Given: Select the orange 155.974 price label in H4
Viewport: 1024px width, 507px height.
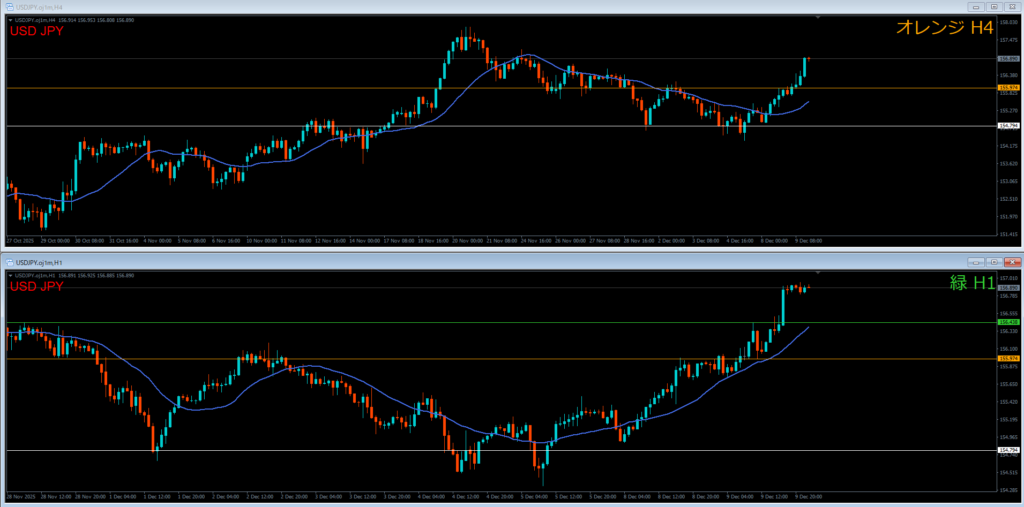Looking at the screenshot, I should pyautogui.click(x=1008, y=88).
